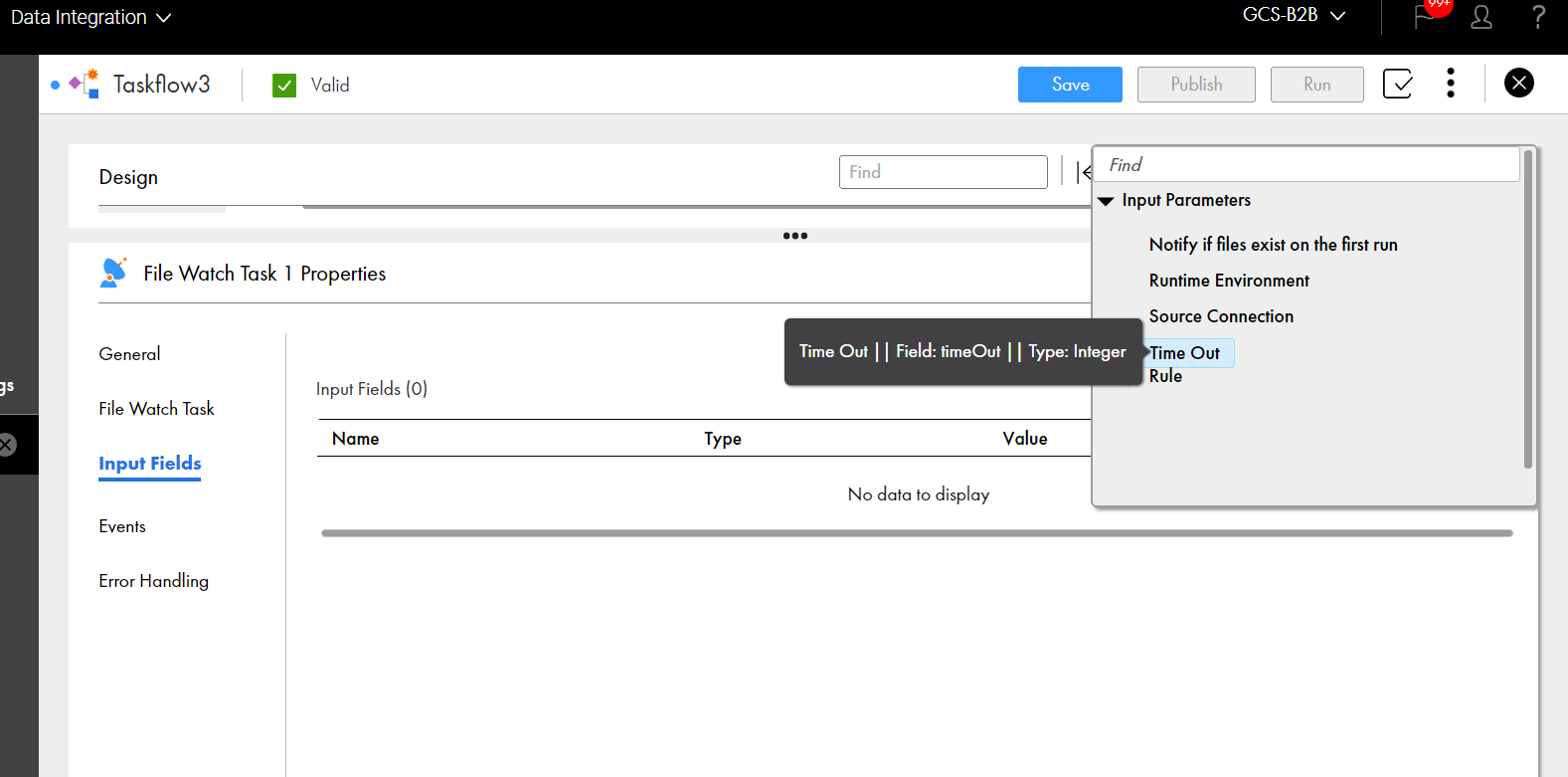Open the notifications flag icon
This screenshot has height=777, width=1568.
tap(1427, 17)
